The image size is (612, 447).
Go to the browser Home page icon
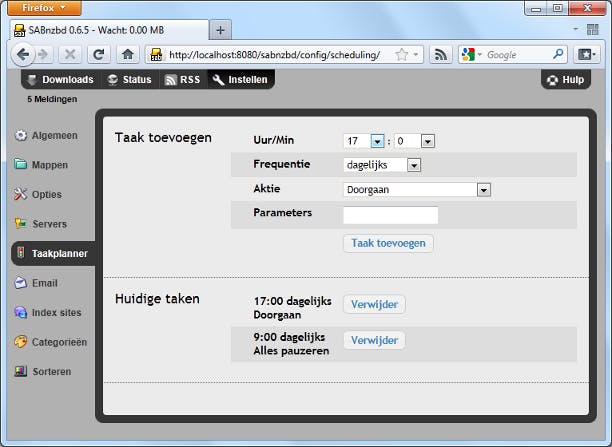click(128, 55)
